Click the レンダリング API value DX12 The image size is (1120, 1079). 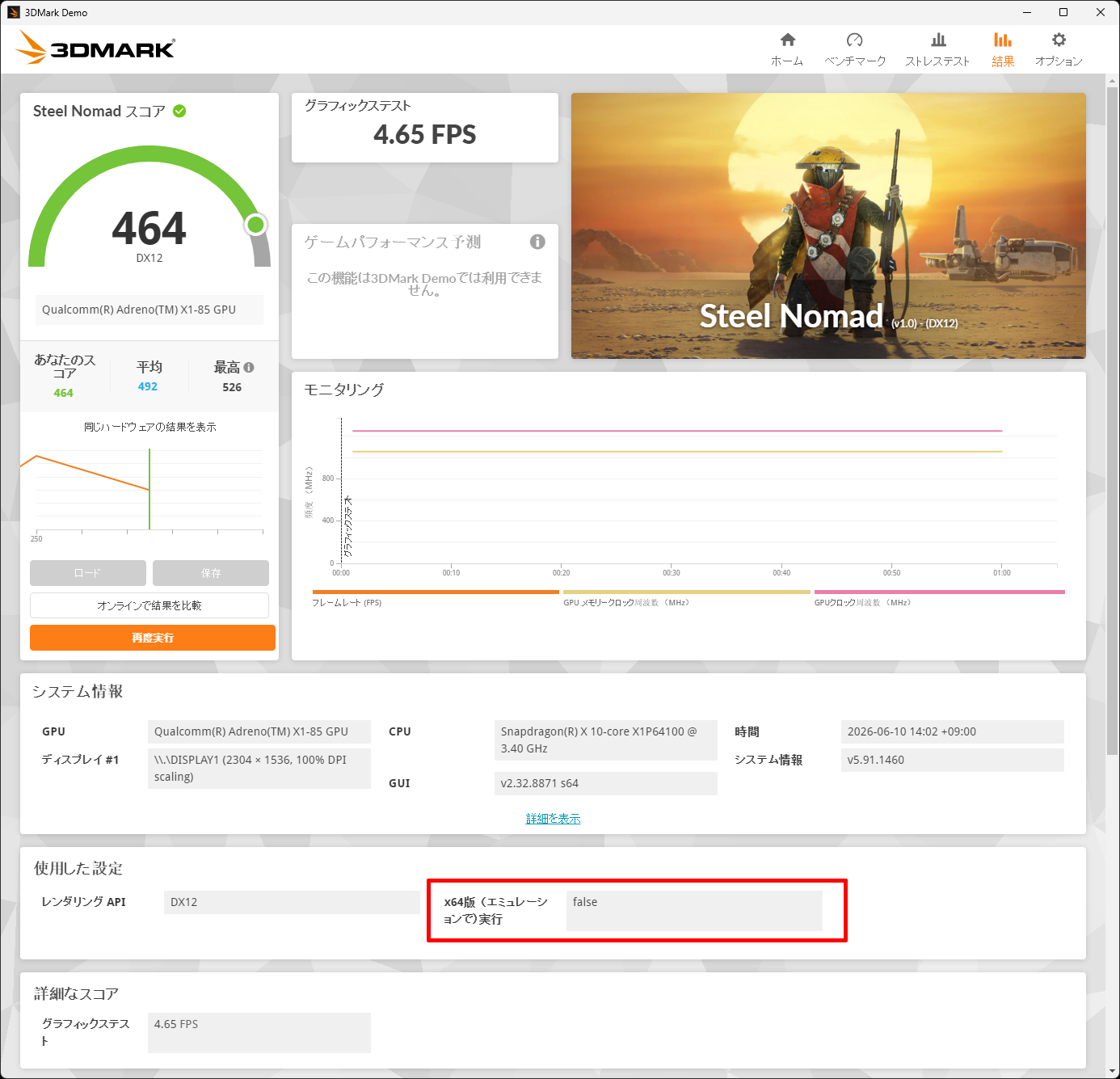point(292,902)
